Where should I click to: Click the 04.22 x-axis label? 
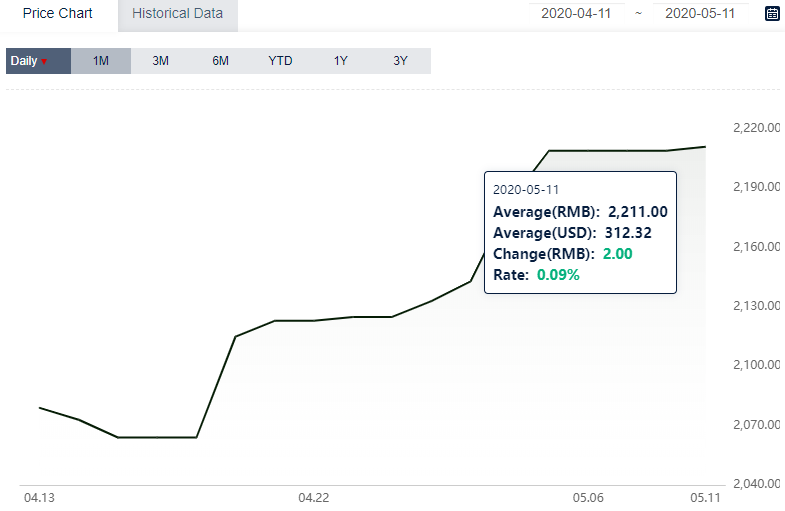point(314,498)
